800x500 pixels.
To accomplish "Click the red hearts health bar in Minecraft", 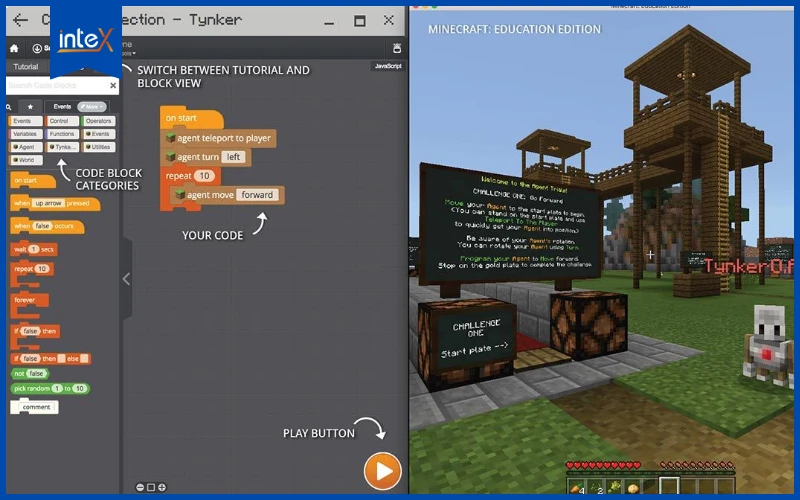I will coord(604,465).
